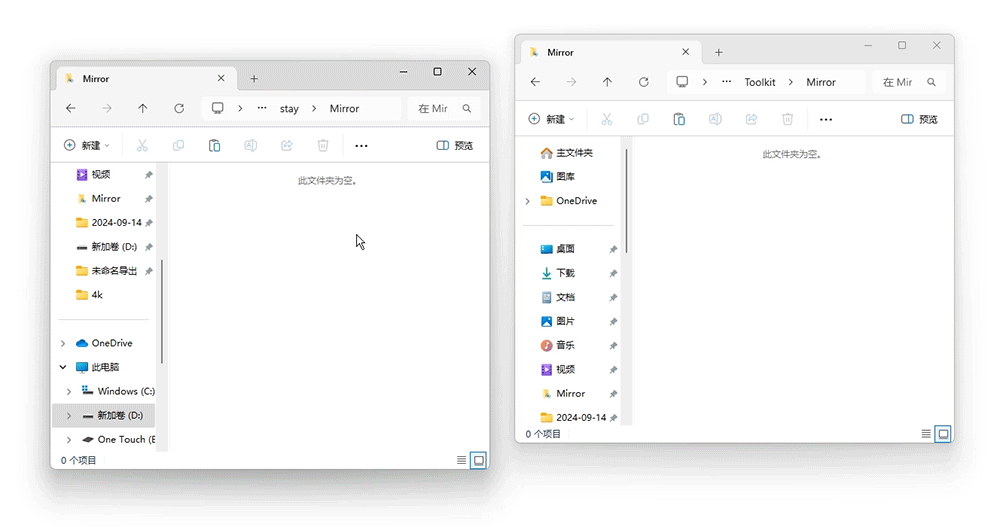Click Share icon in left window toolbar

(287, 145)
